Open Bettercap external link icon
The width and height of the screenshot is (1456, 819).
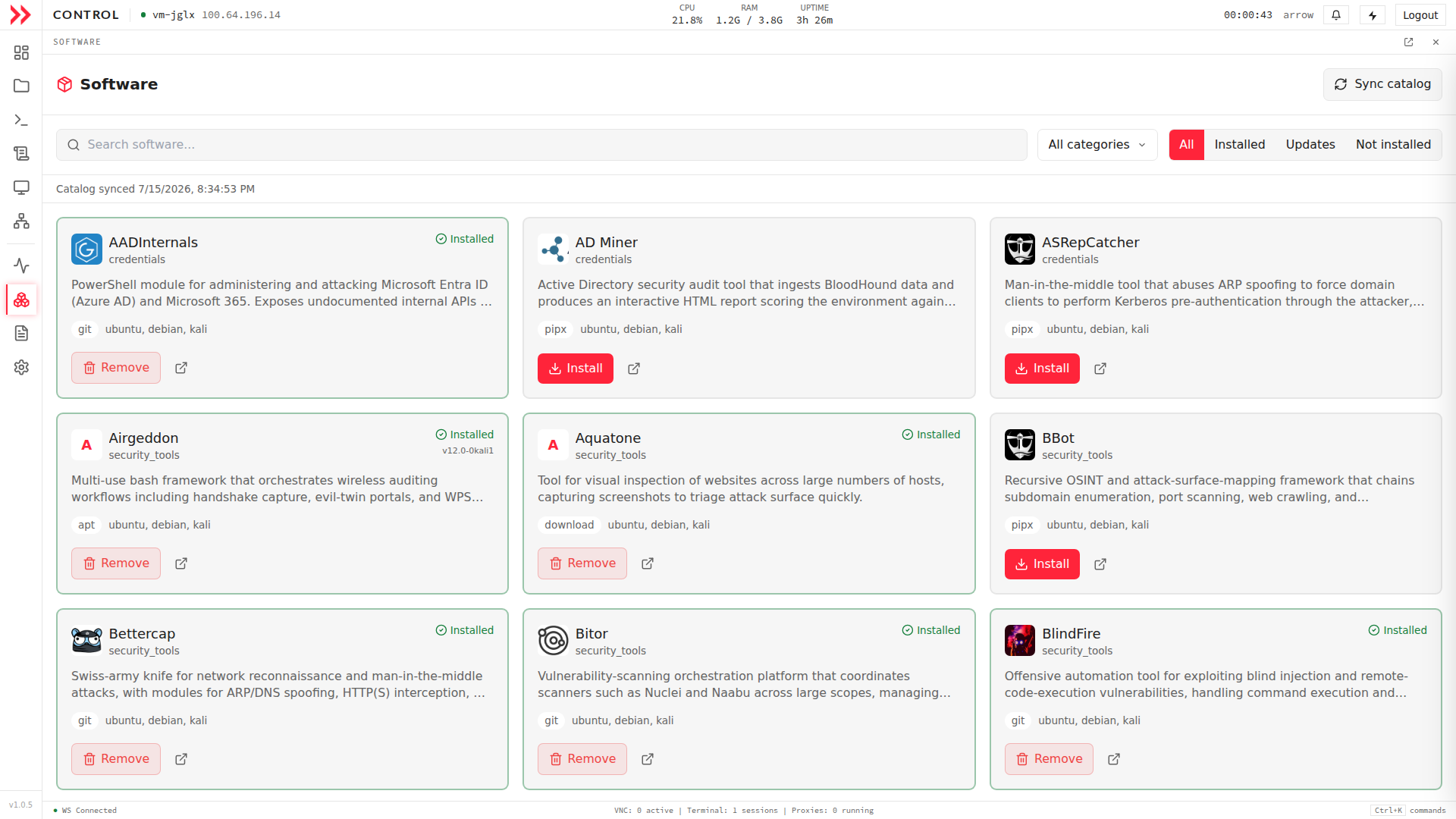(181, 759)
